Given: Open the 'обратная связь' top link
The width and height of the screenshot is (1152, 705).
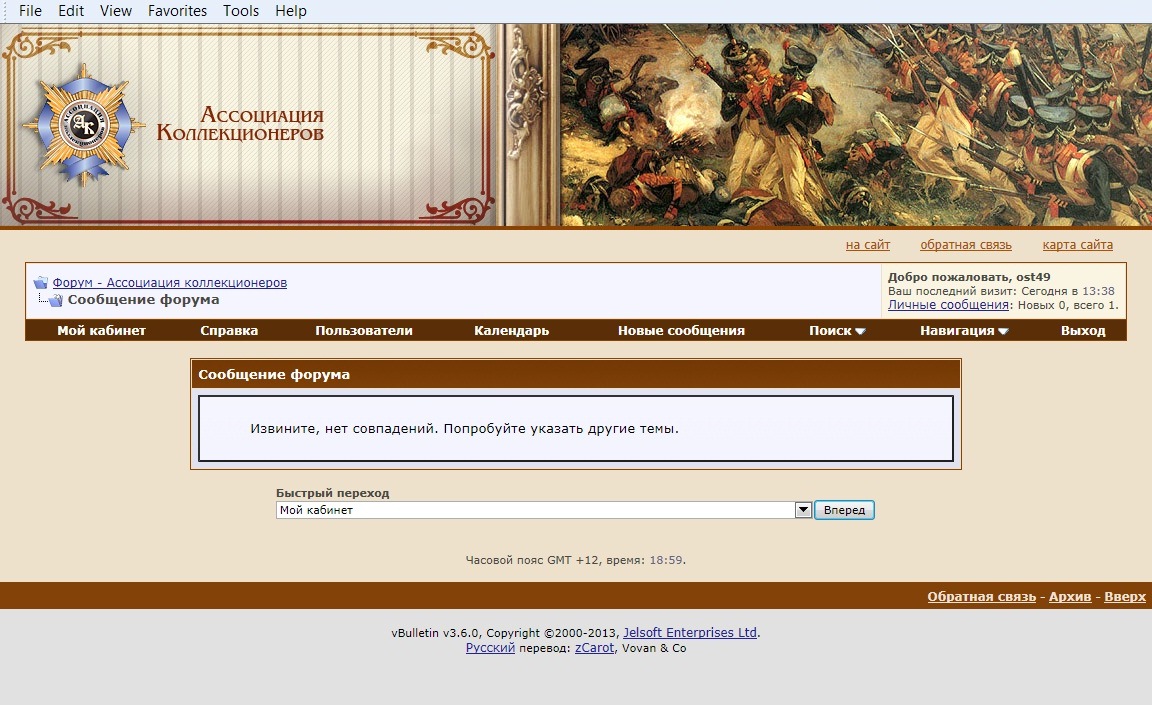Looking at the screenshot, I should (965, 245).
